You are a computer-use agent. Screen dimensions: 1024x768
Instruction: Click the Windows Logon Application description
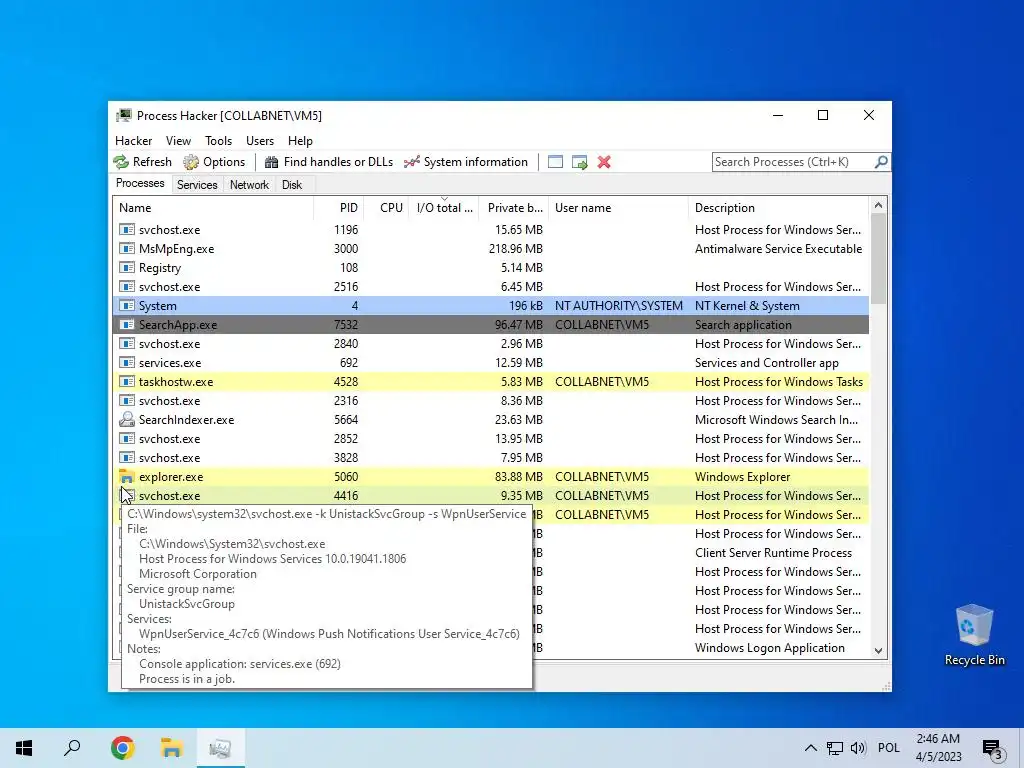tap(769, 648)
